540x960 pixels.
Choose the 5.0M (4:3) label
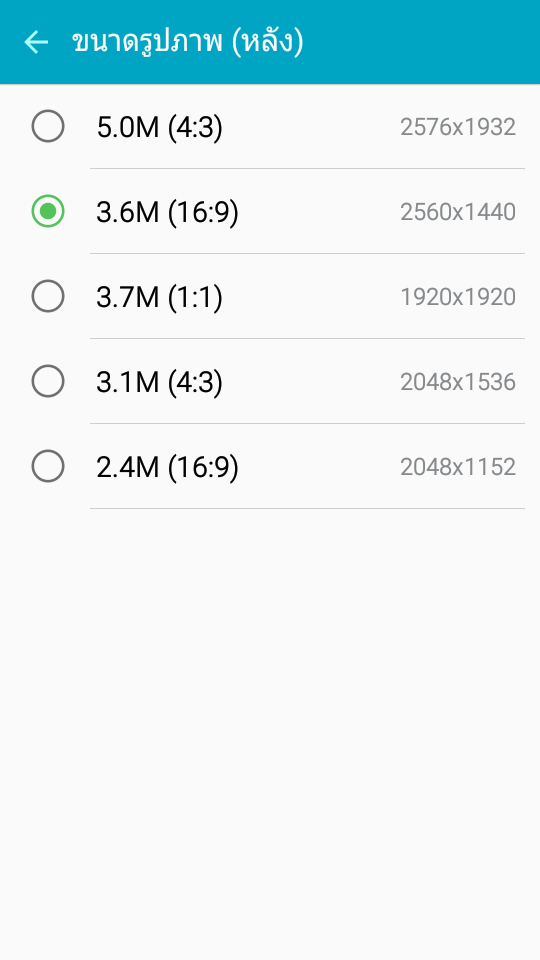159,127
